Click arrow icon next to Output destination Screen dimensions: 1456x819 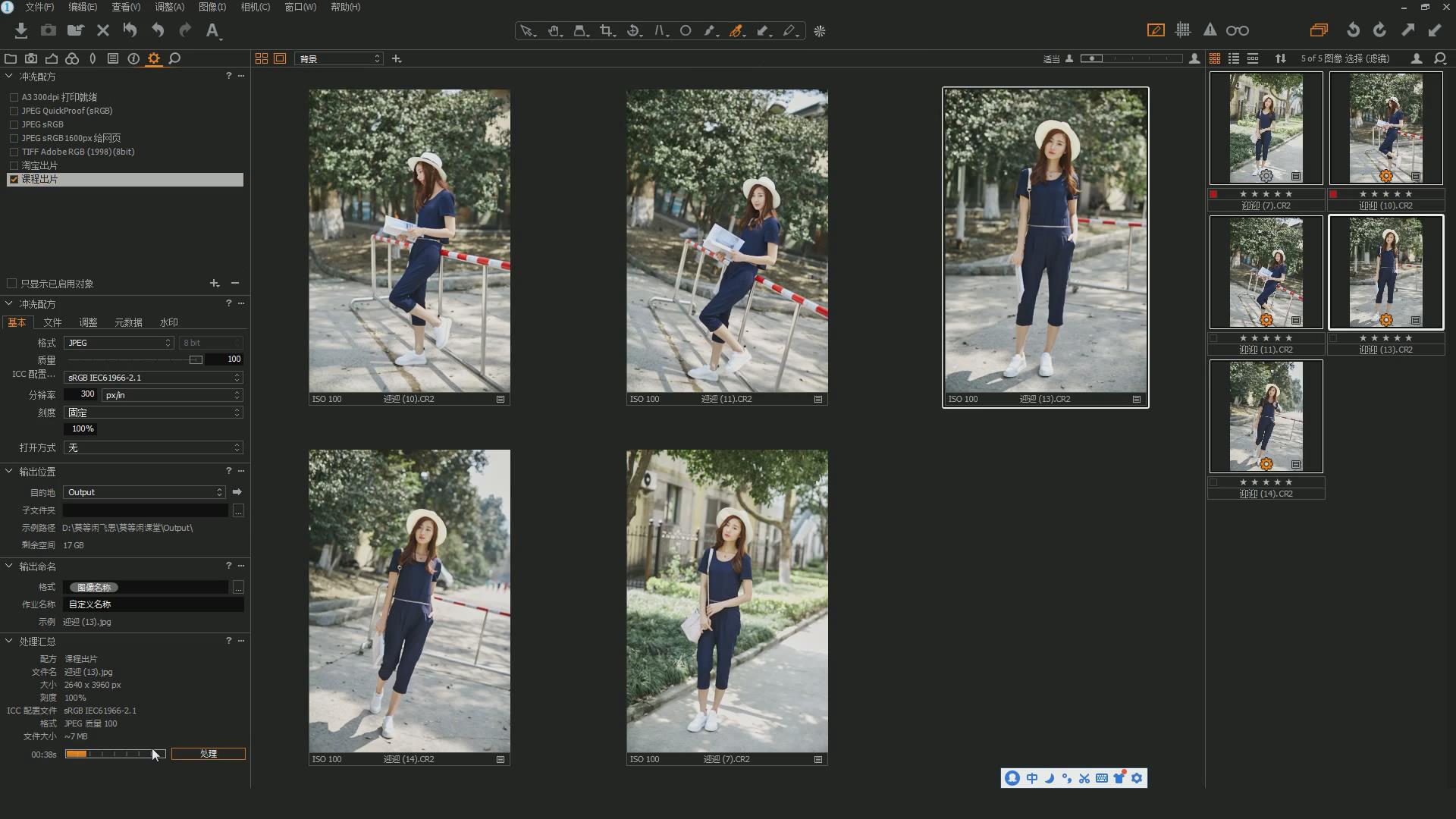(x=237, y=492)
